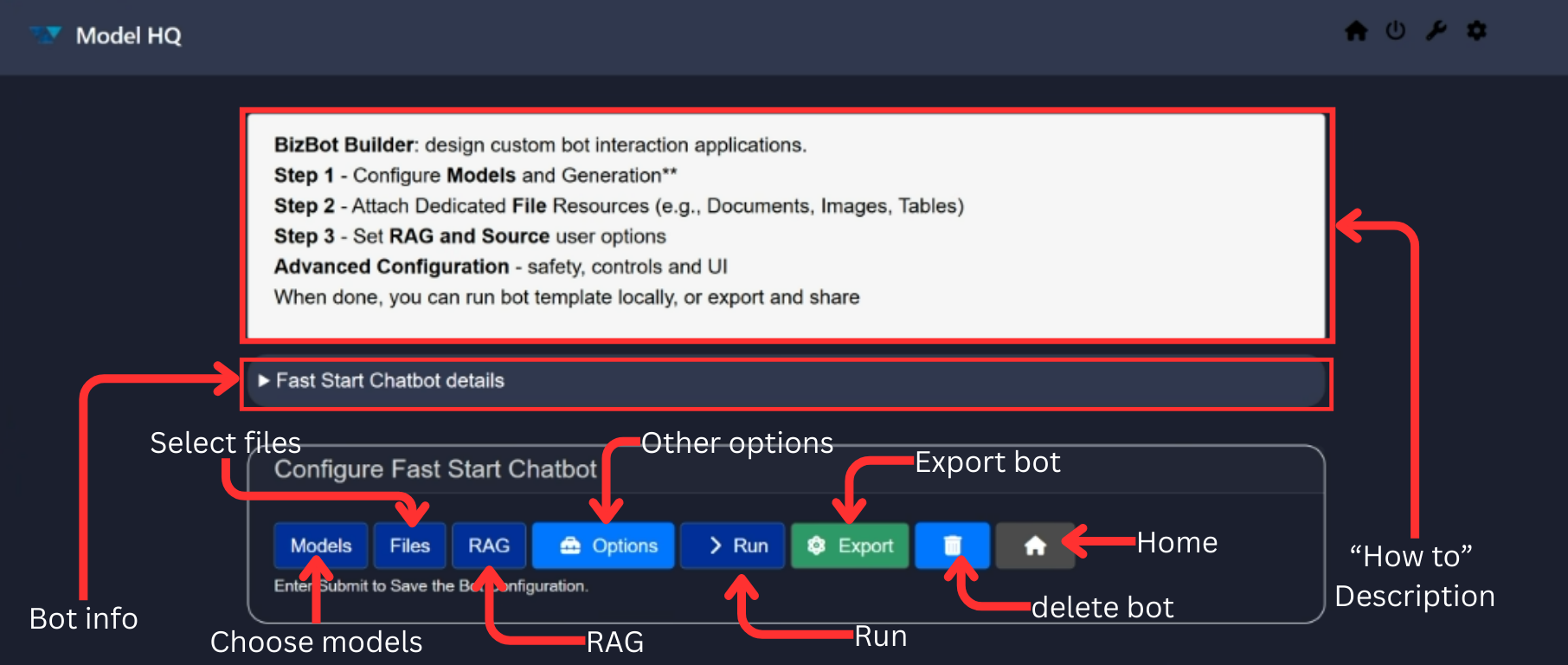Open the Files selection step
1568x665 pixels.
coord(409,546)
